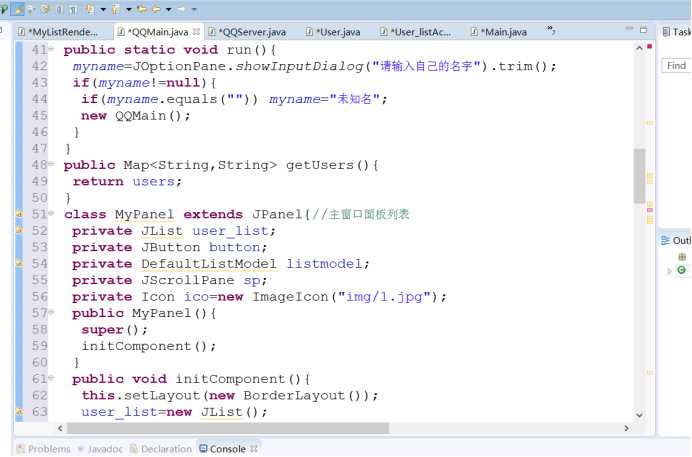This screenshot has width=692, height=457.
Task: Collapse the run() method at line 41
Action: point(51,49)
